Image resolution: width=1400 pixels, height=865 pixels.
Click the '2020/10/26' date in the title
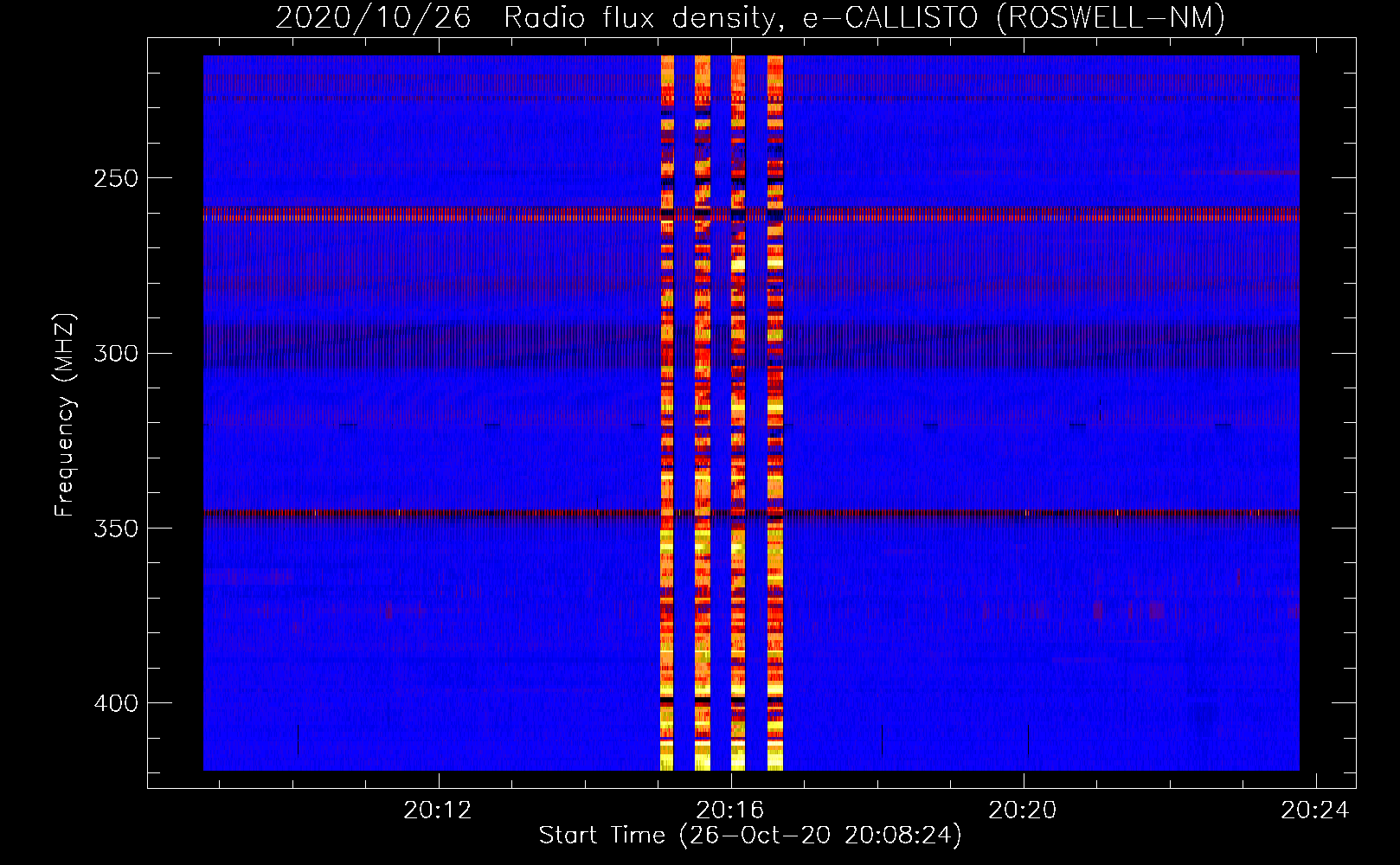coord(373,17)
